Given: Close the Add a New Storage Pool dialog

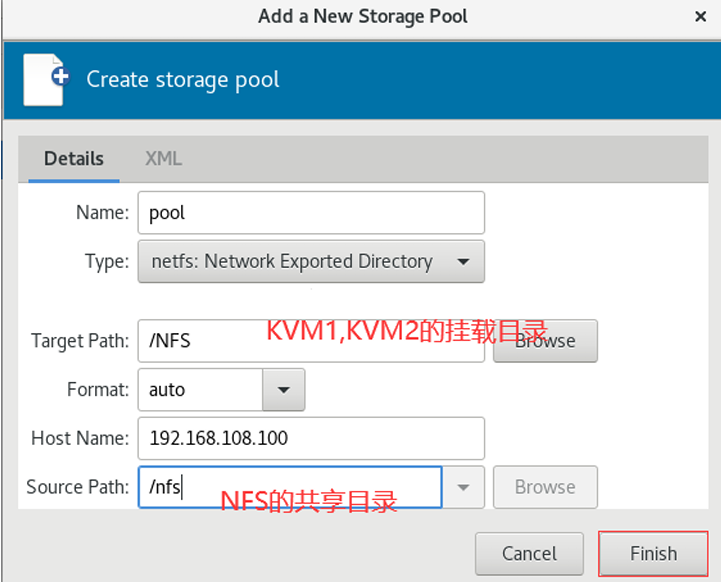Looking at the screenshot, I should 700,17.
